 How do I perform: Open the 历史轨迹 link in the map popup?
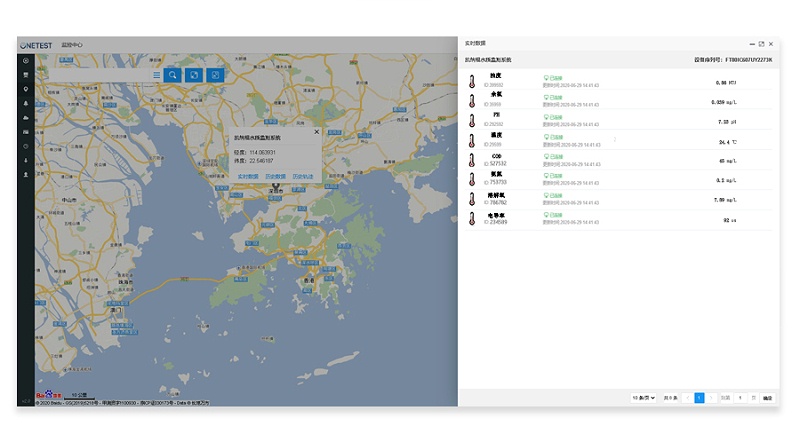pyautogui.click(x=303, y=177)
